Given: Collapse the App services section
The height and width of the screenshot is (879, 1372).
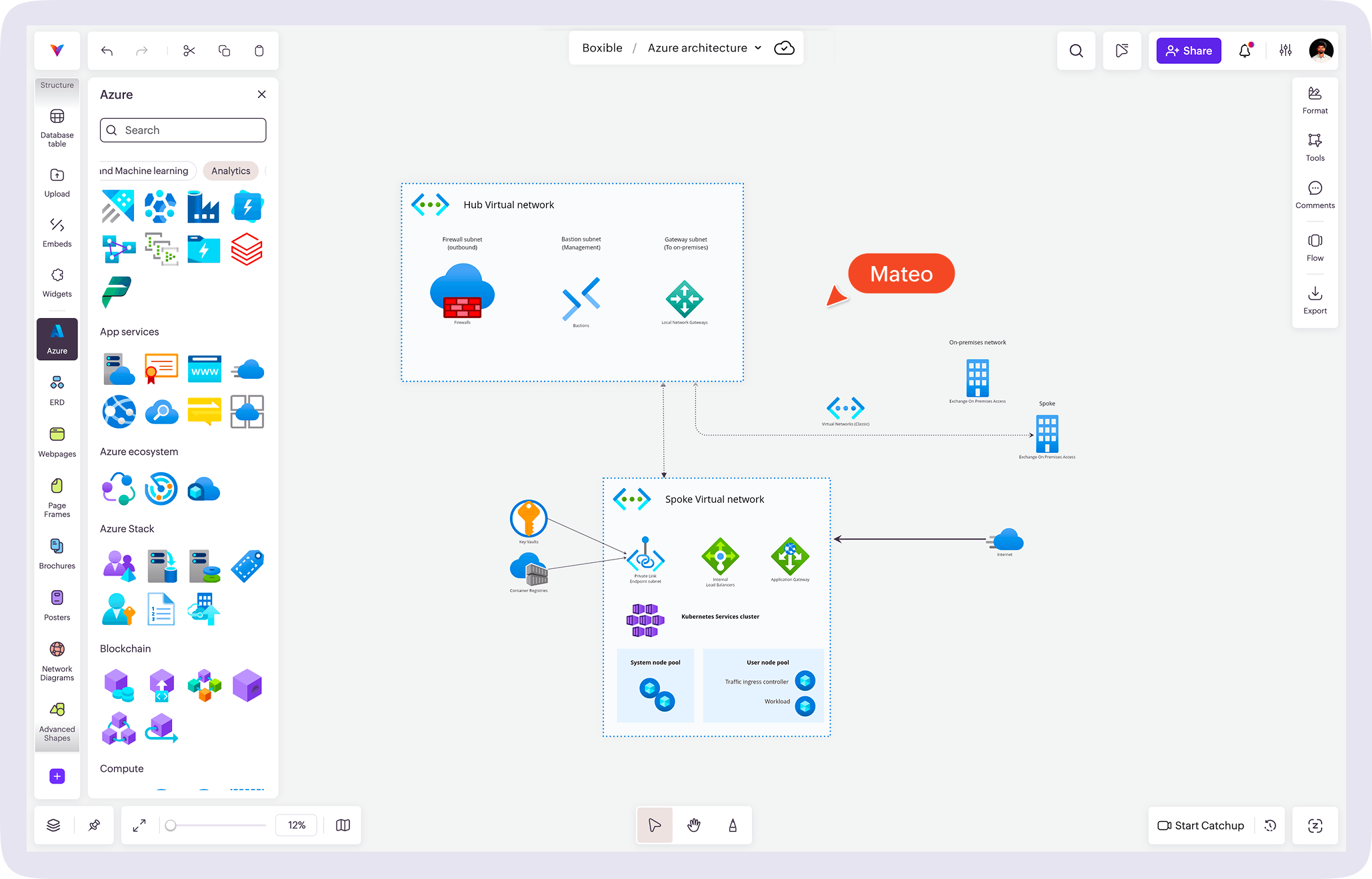Looking at the screenshot, I should (129, 331).
